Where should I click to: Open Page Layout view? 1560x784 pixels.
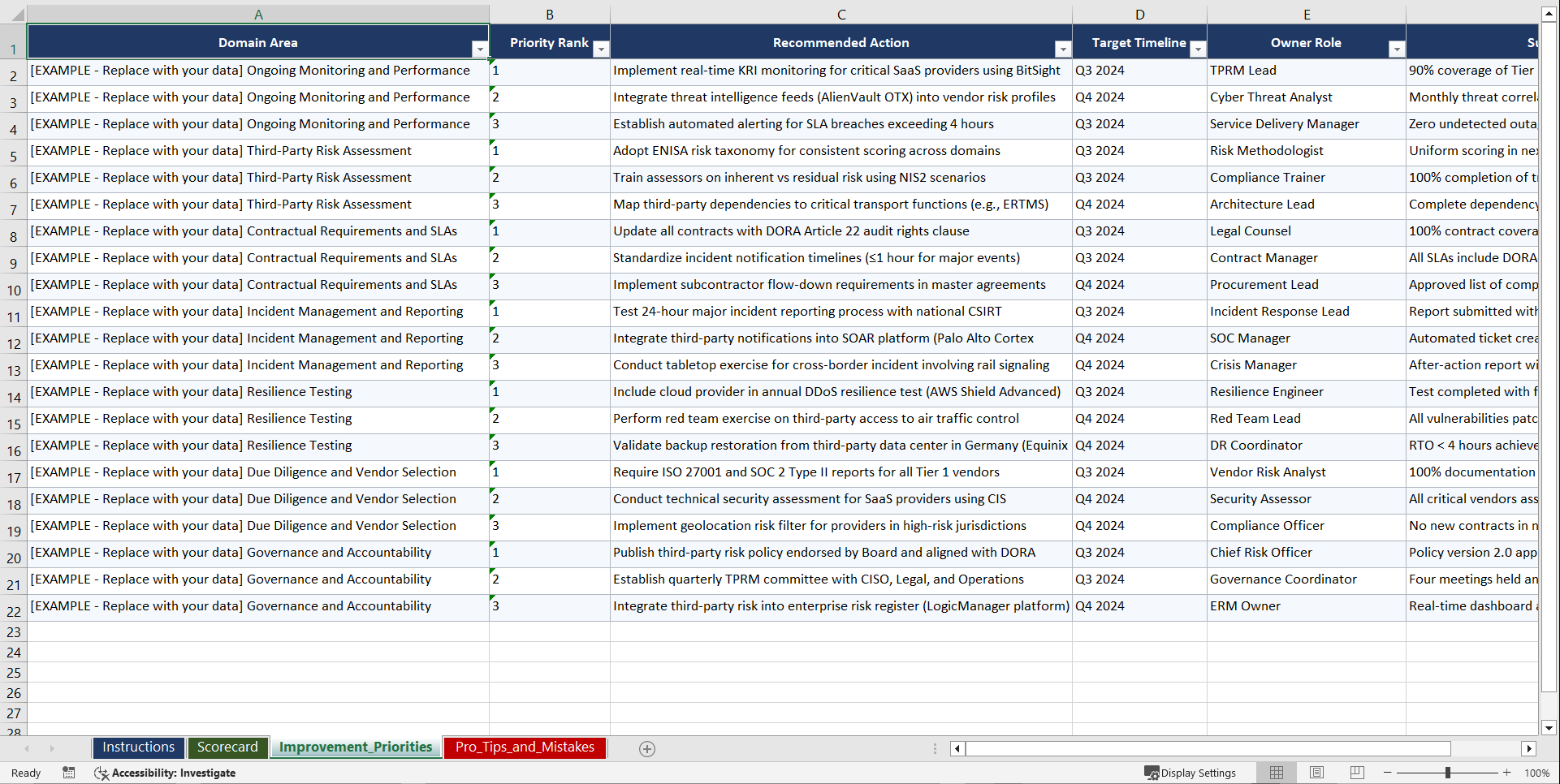[x=1316, y=773]
